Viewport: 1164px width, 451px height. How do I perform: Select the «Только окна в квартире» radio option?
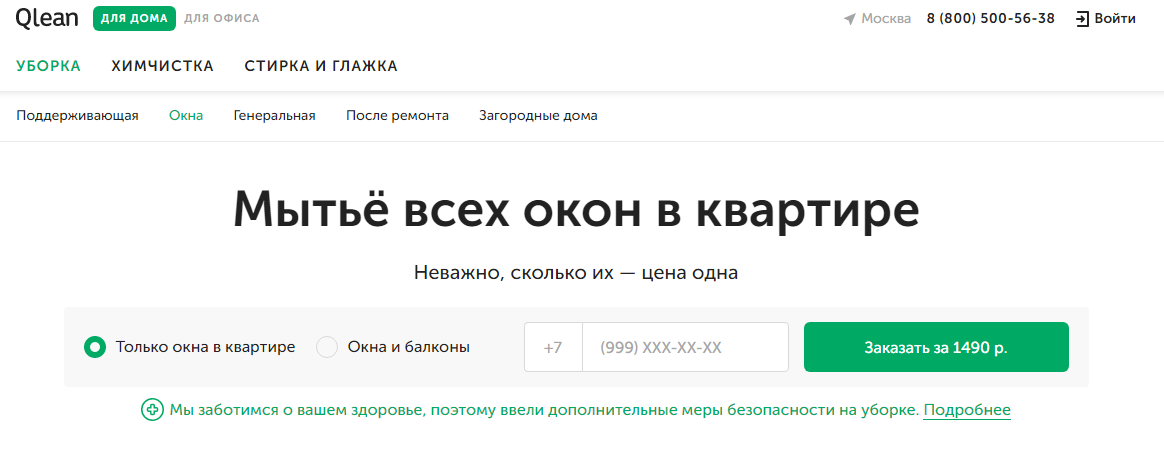point(95,346)
